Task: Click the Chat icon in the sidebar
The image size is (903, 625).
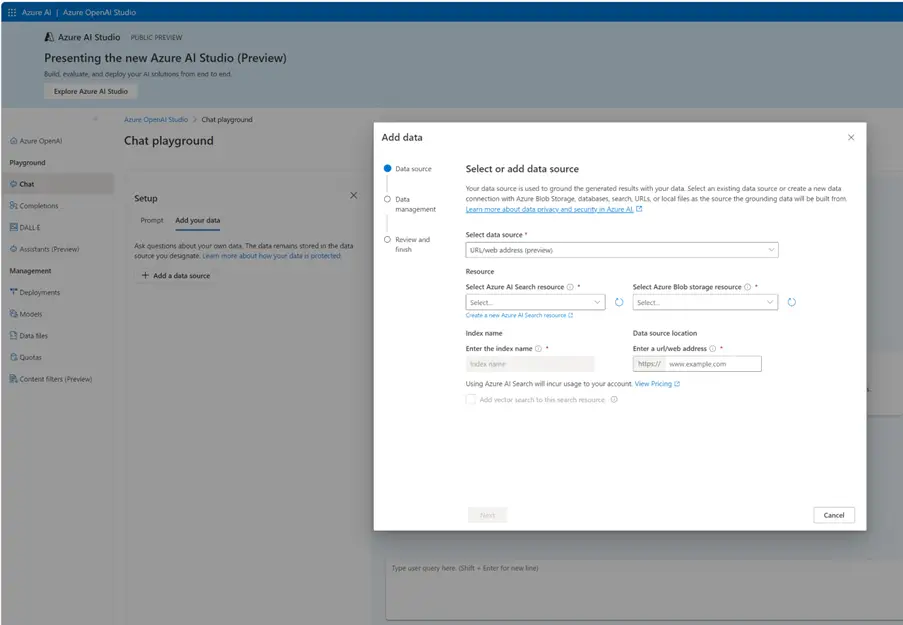Action: 14,184
